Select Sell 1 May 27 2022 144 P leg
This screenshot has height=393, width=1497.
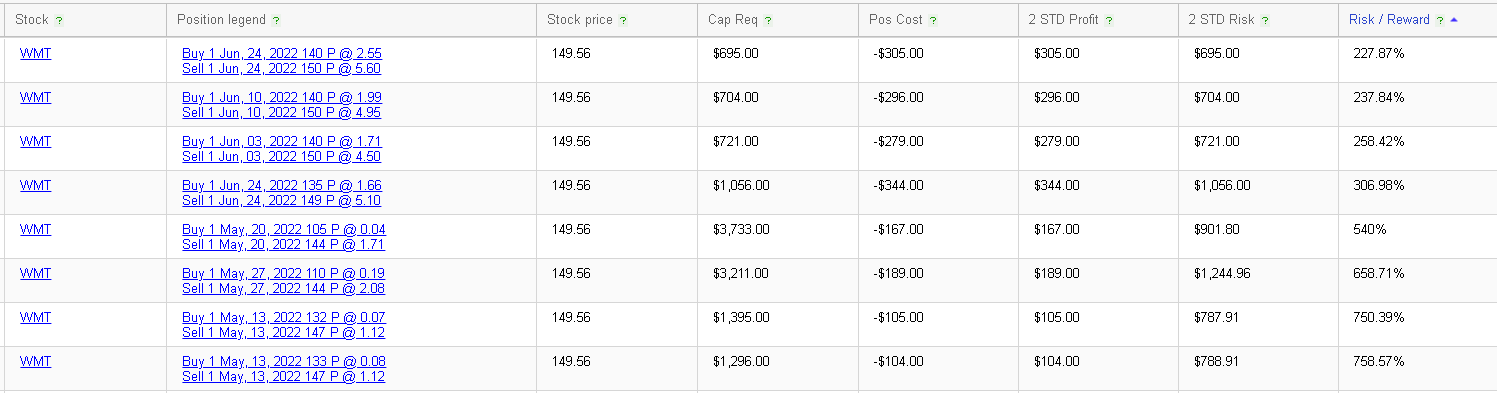(x=283, y=288)
